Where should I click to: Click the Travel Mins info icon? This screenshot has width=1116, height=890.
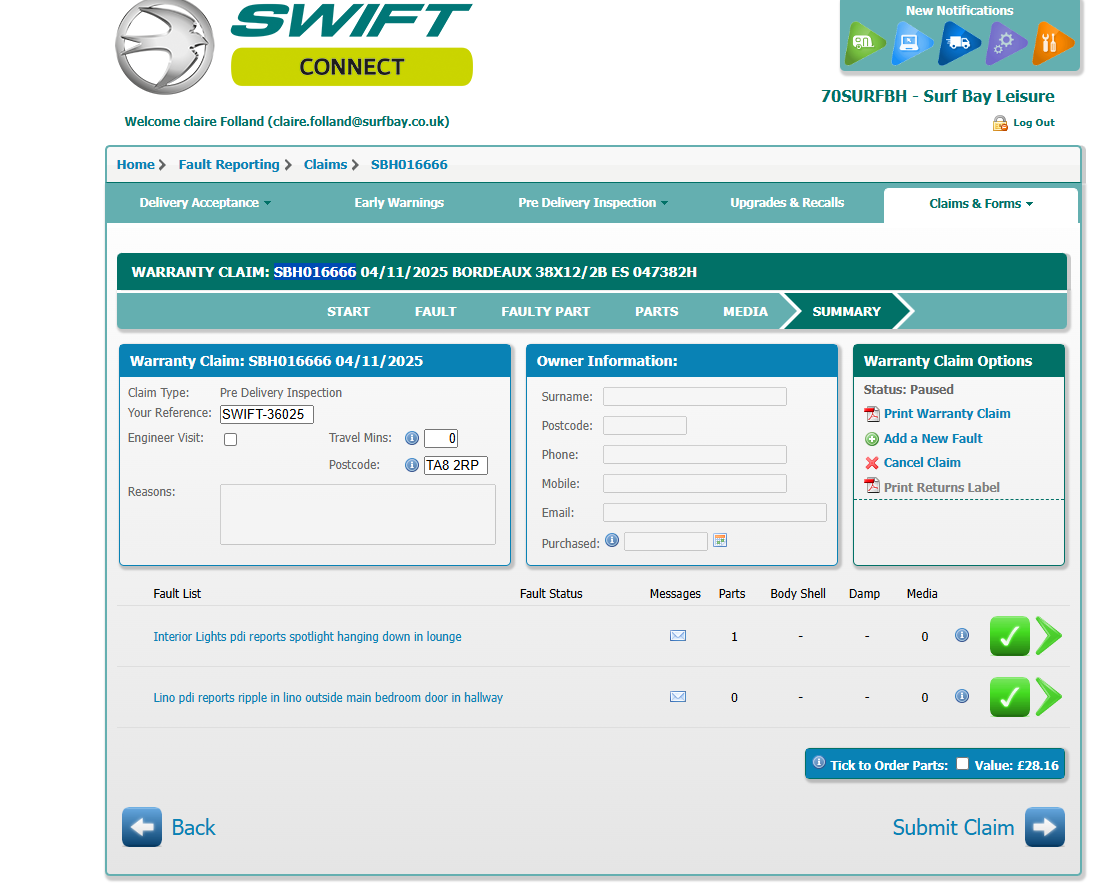(x=411, y=438)
